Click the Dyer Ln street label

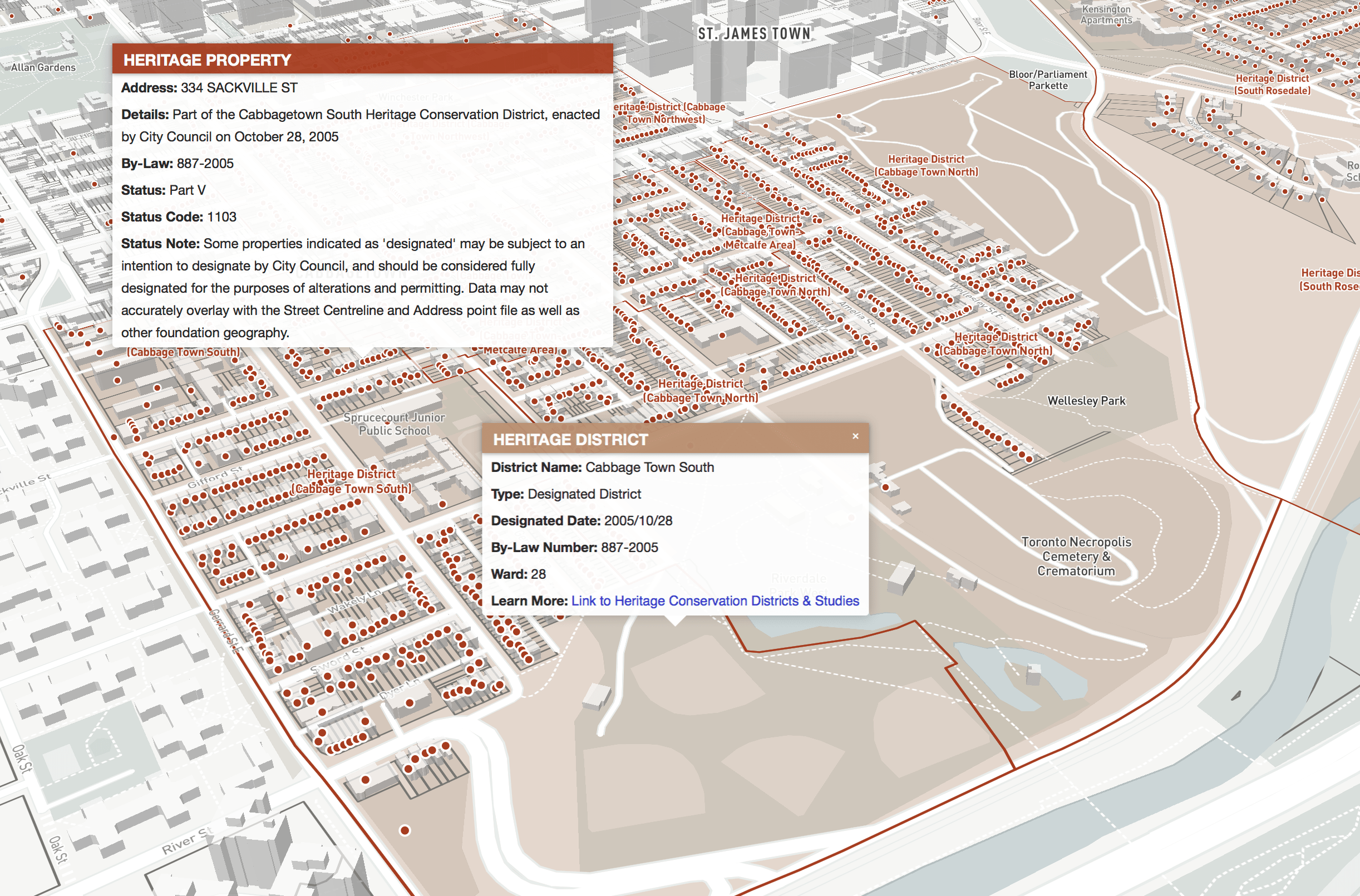point(400,688)
